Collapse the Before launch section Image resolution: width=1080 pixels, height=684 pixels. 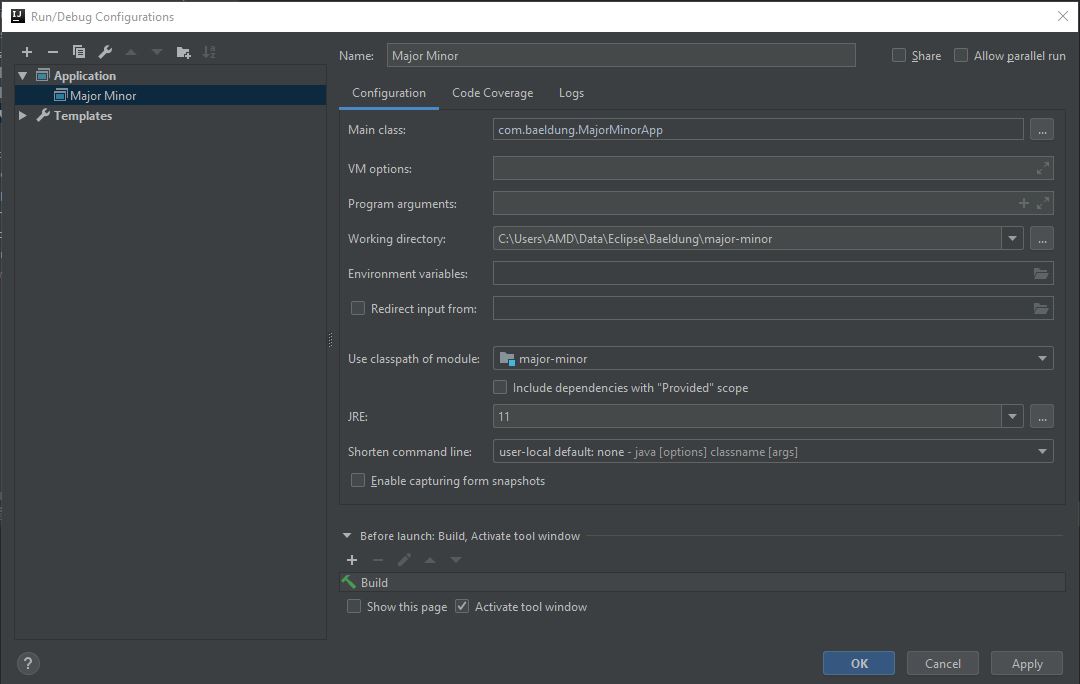346,535
